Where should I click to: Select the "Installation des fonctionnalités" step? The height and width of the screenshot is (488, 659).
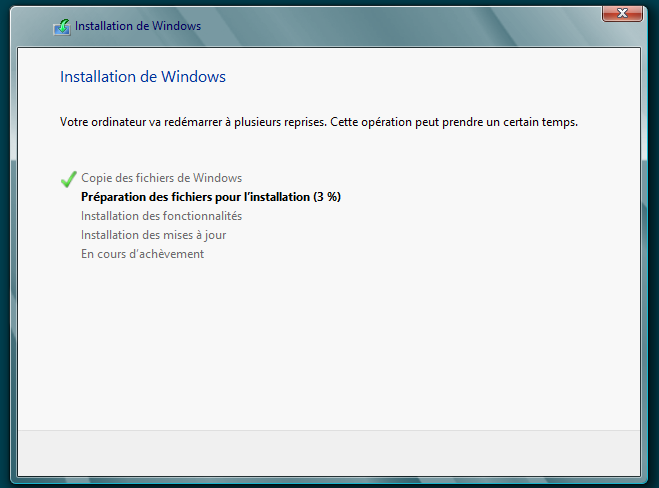click(x=161, y=216)
